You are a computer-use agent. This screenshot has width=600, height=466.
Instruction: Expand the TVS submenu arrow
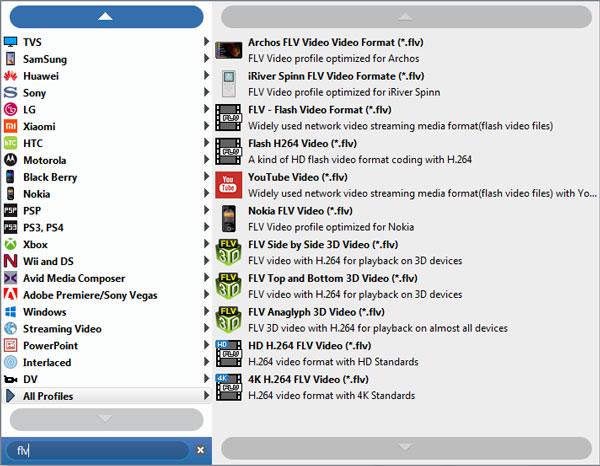206,41
